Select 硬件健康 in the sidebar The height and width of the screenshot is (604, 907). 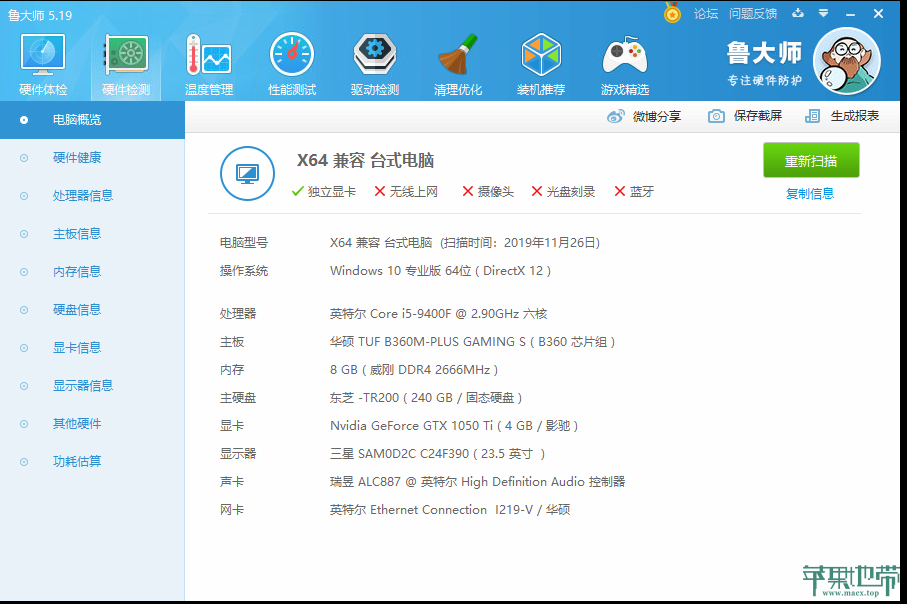[x=93, y=157]
